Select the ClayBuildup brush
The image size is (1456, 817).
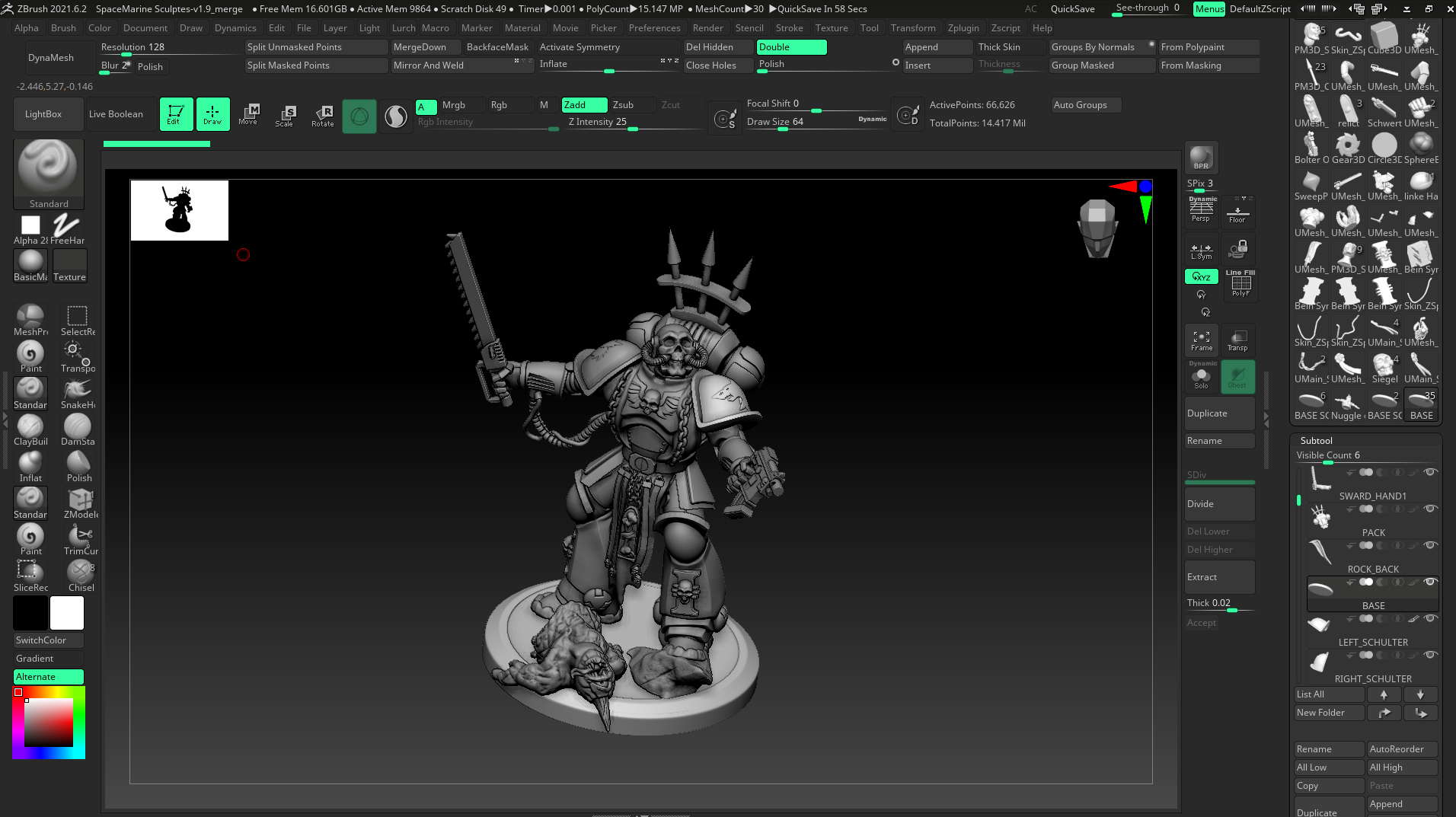[30, 430]
